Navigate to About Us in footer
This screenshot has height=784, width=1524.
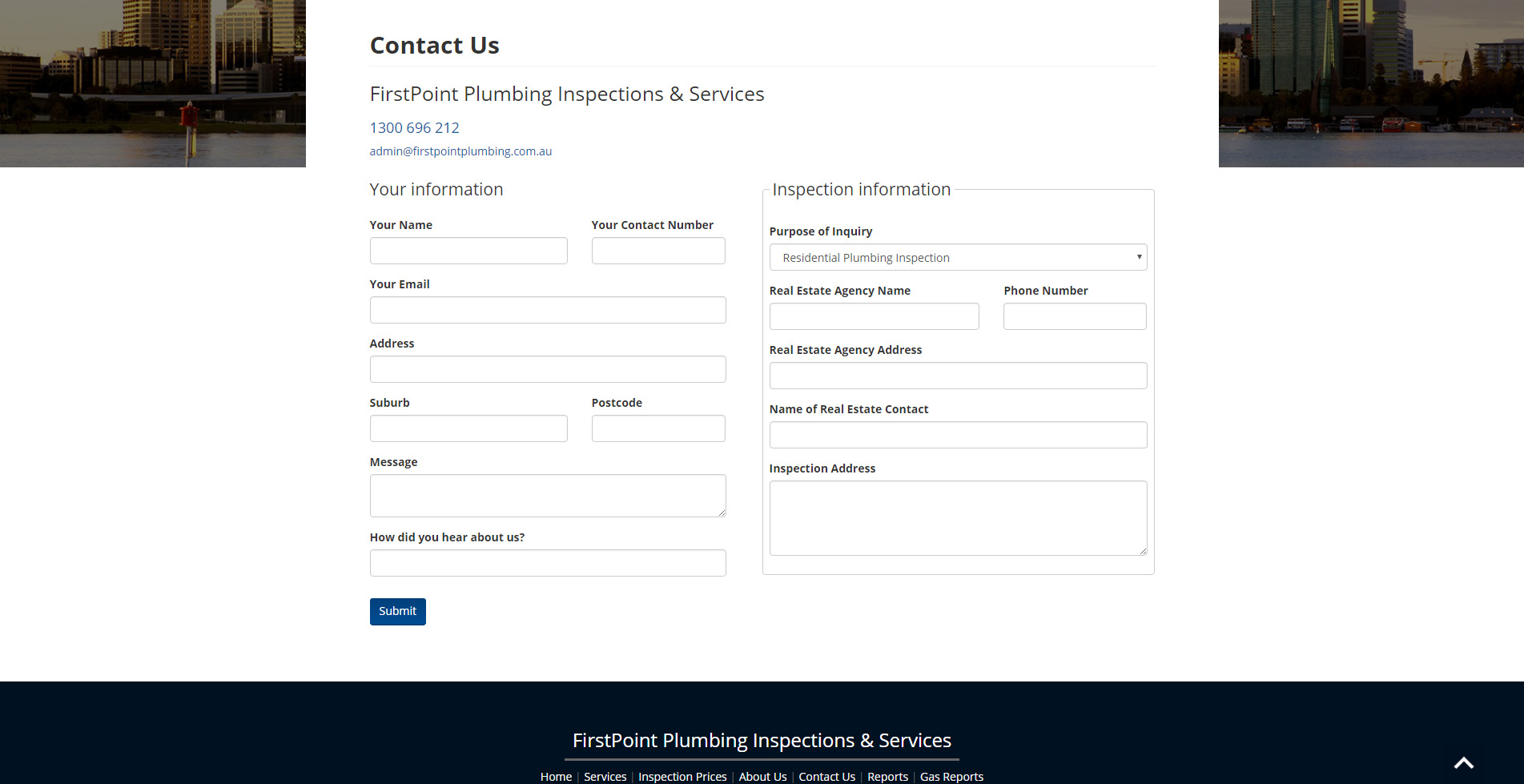[x=762, y=777]
